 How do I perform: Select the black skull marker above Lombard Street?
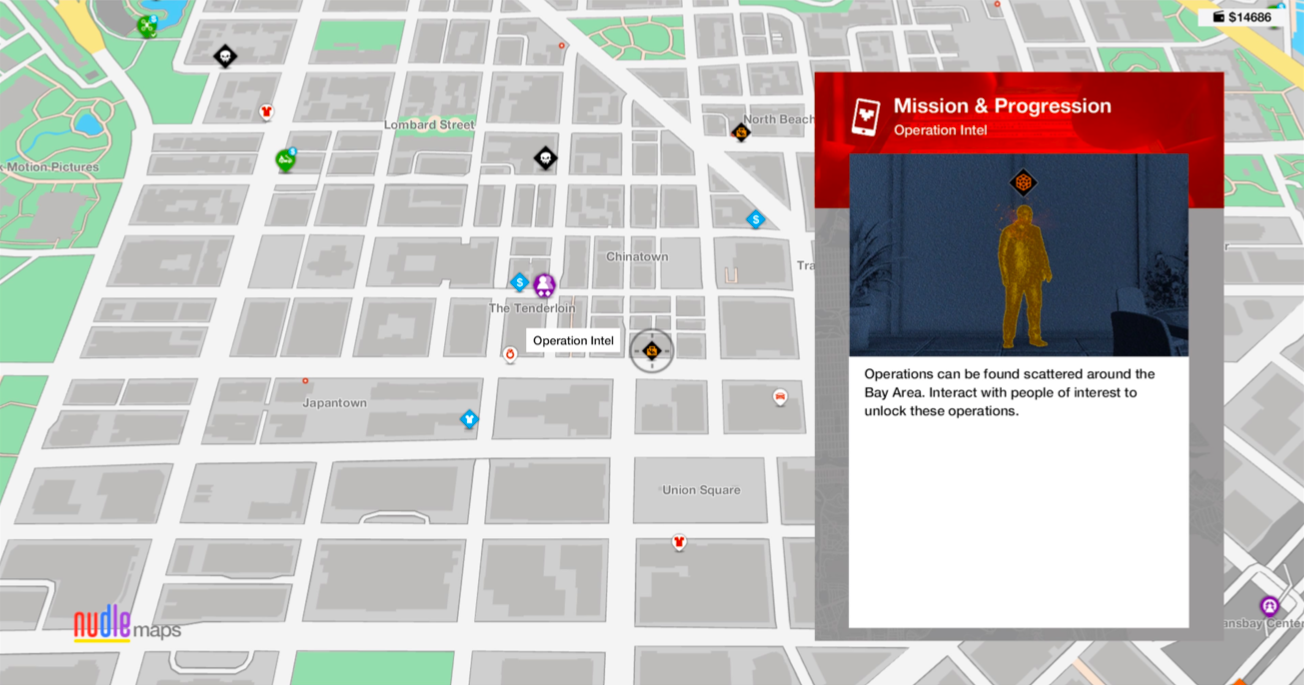pyautogui.click(x=225, y=55)
